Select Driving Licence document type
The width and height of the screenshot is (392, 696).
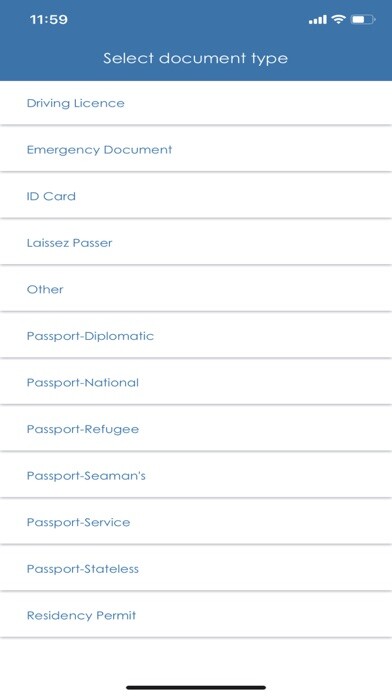(196, 103)
